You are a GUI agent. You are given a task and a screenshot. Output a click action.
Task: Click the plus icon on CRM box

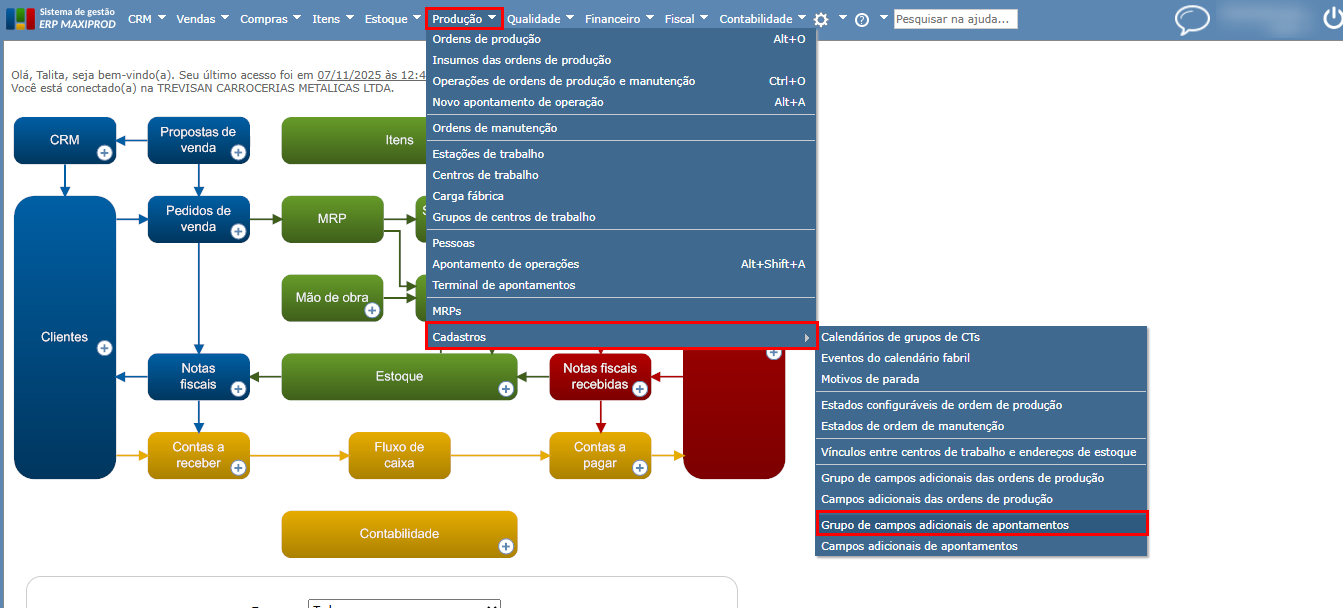pos(104,152)
